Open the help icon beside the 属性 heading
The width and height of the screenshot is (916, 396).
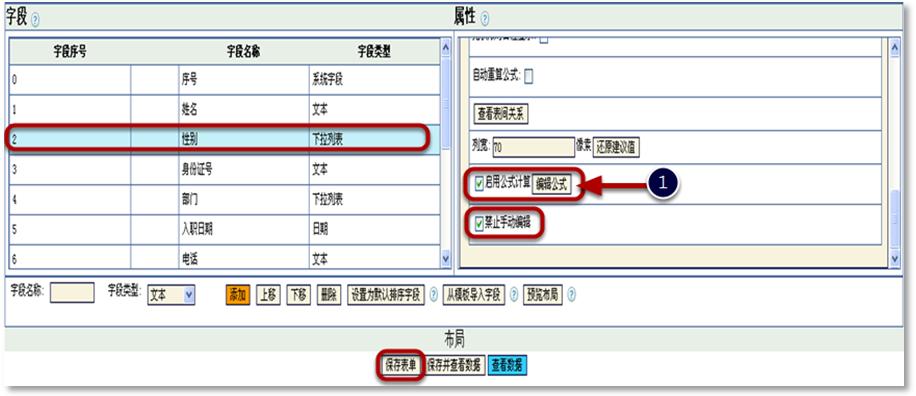pyautogui.click(x=485, y=19)
